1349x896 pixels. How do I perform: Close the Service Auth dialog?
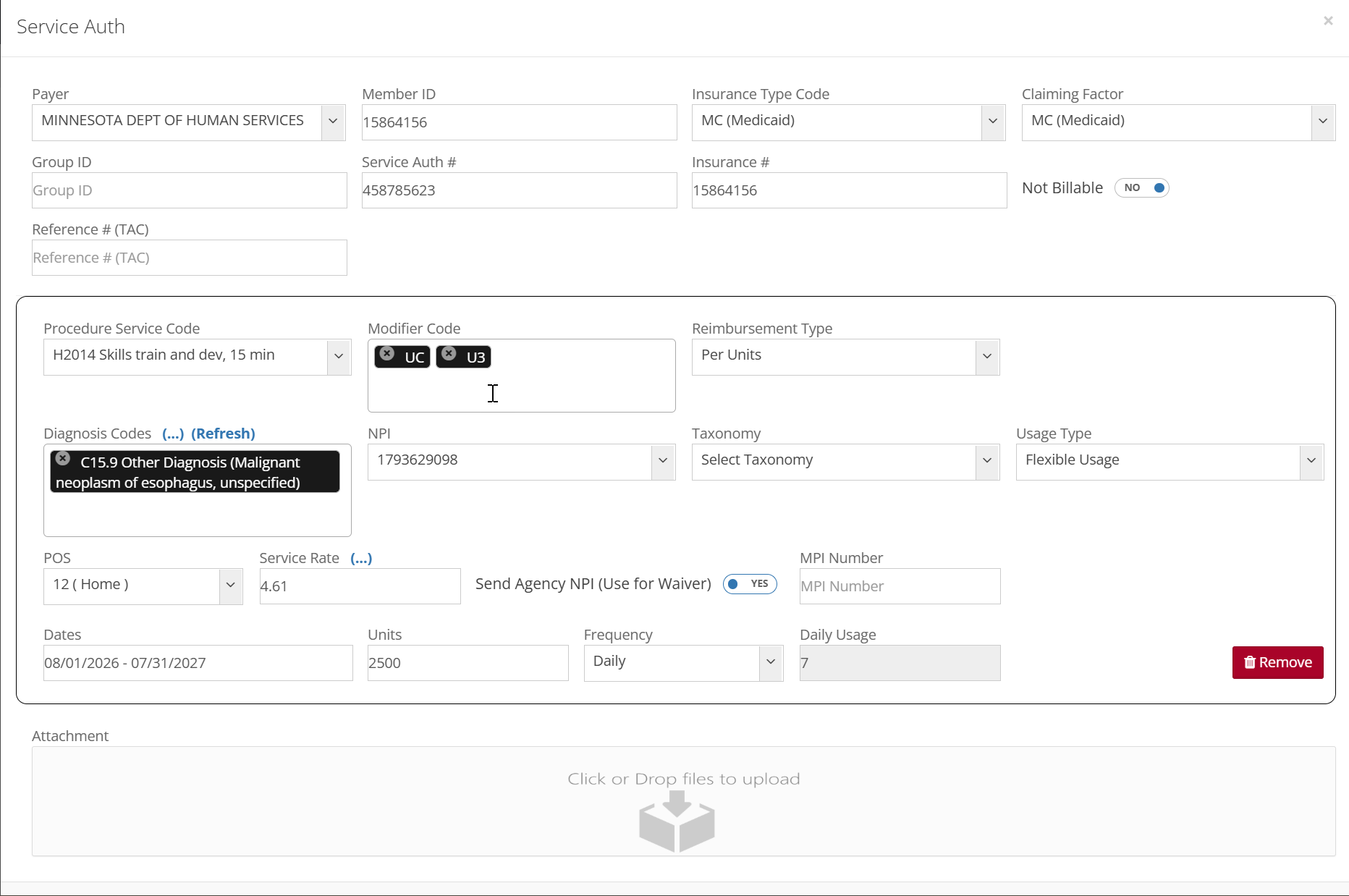coord(1328,21)
